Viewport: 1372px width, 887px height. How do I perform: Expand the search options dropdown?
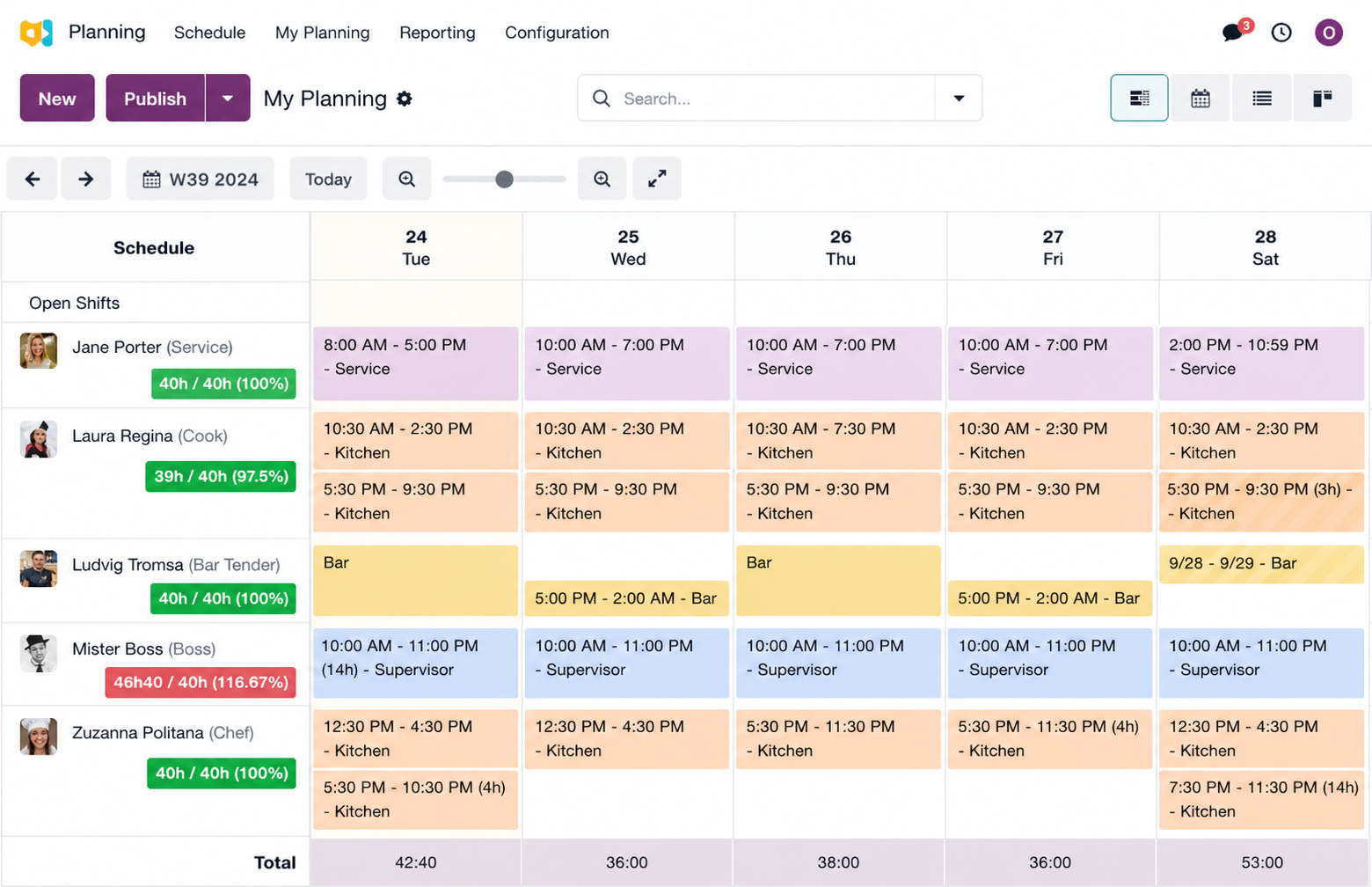coord(959,99)
